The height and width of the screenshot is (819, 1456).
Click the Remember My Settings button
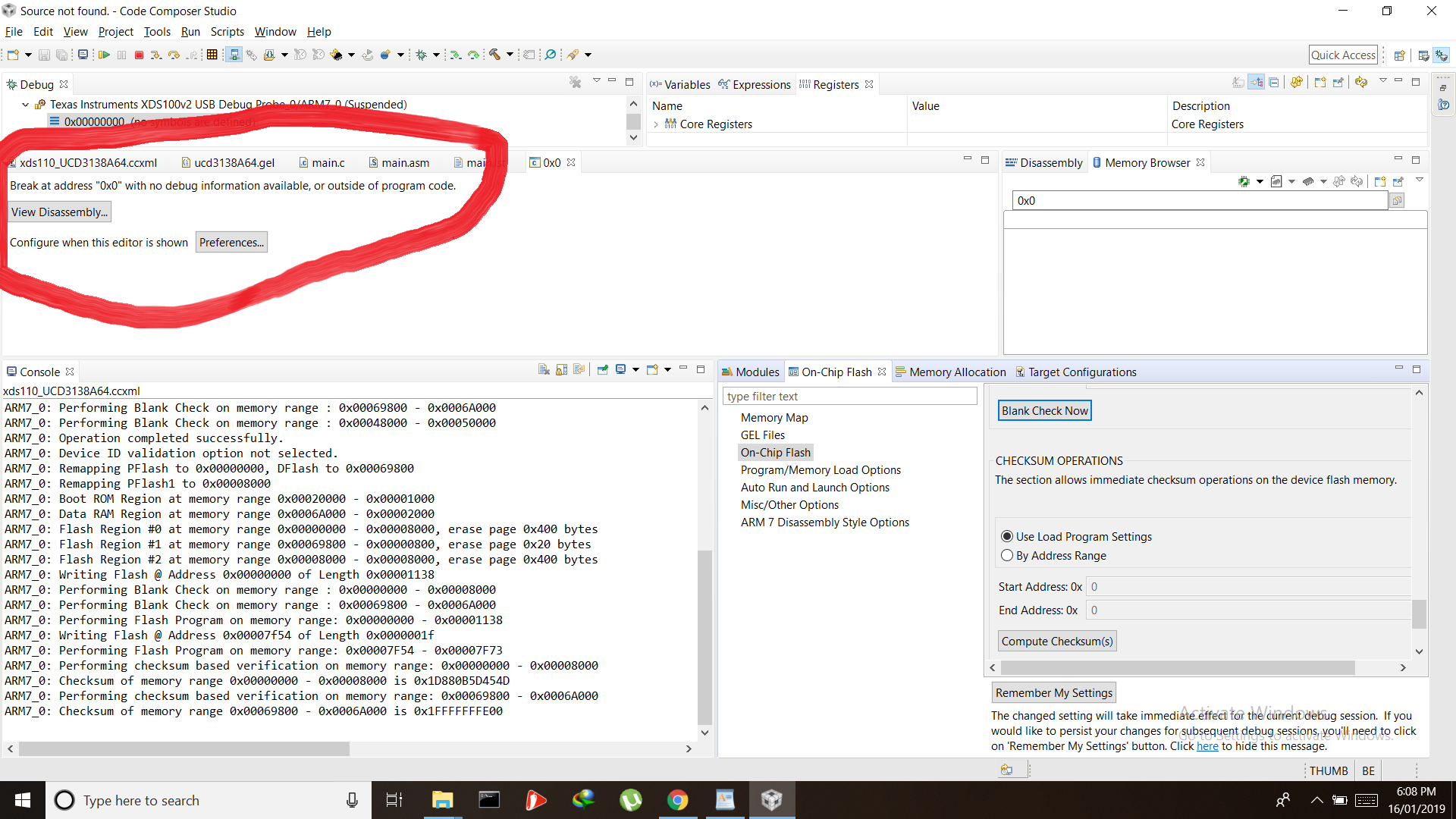1054,692
